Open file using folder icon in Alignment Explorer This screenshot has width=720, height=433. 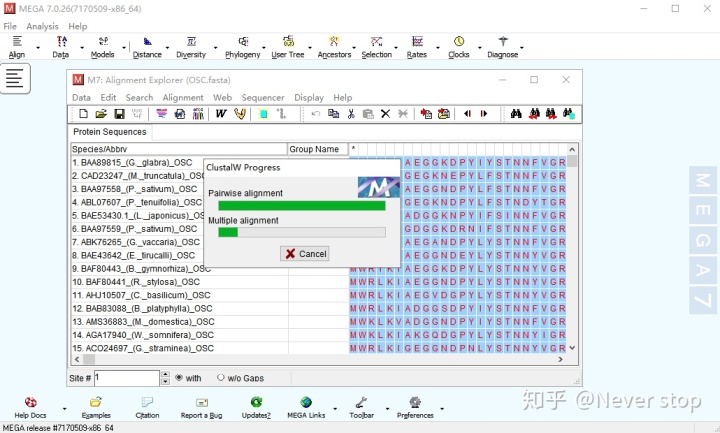(101, 113)
